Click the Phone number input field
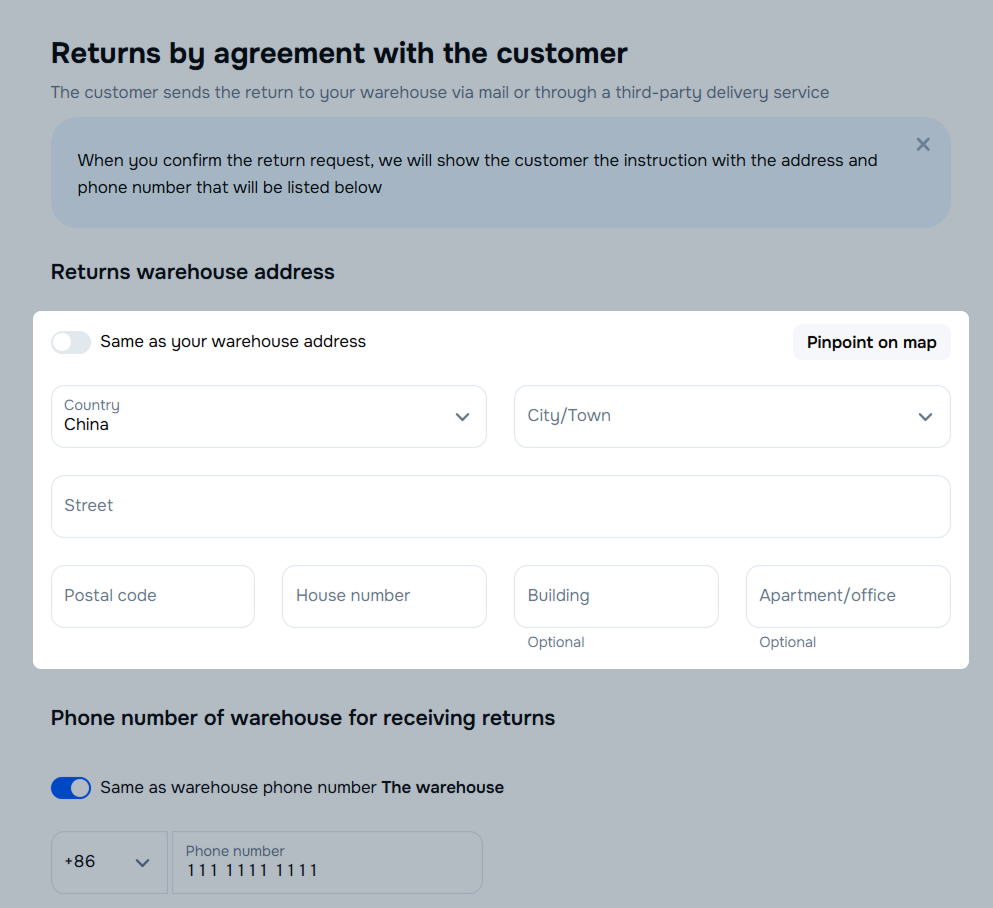 [327, 862]
